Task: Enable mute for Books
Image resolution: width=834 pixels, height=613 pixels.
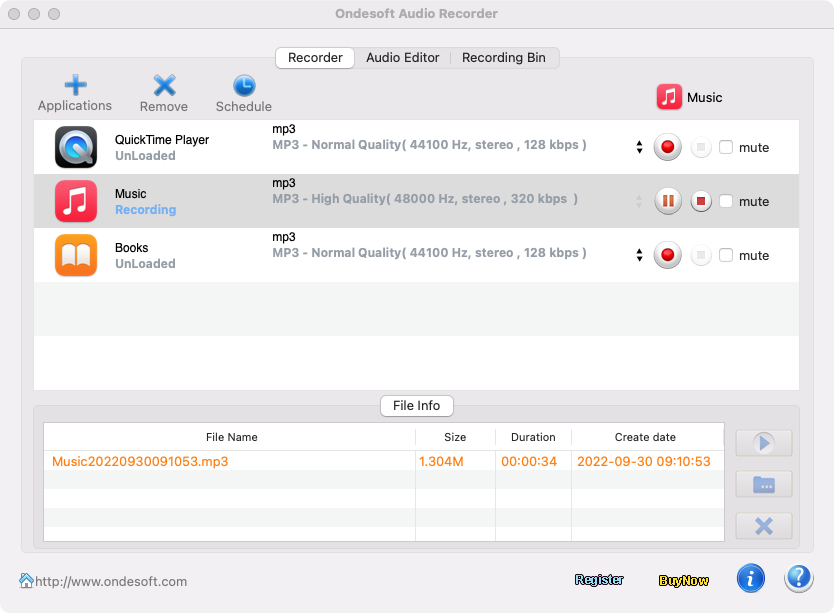Action: point(725,255)
